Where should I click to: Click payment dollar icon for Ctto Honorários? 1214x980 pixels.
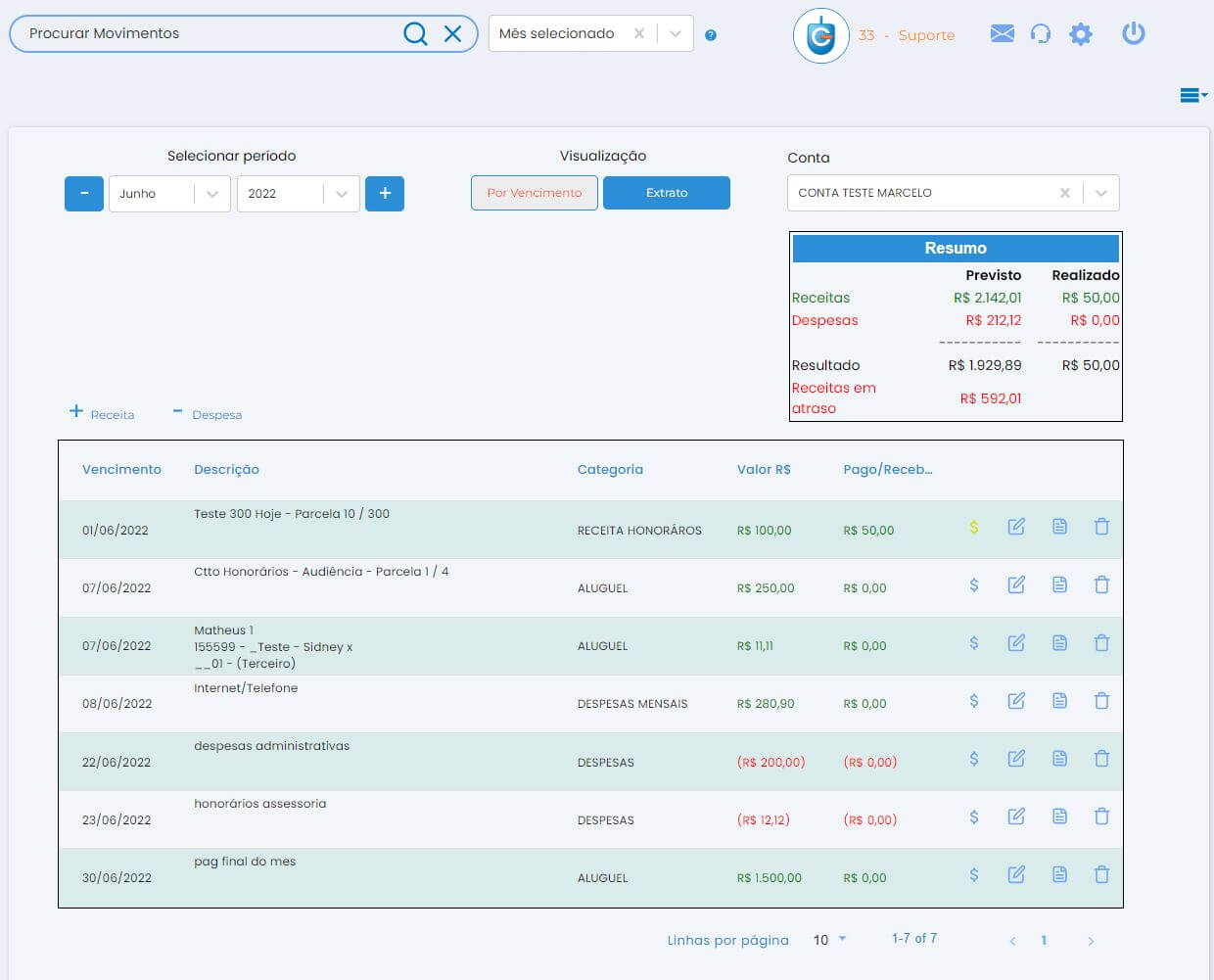pos(974,584)
